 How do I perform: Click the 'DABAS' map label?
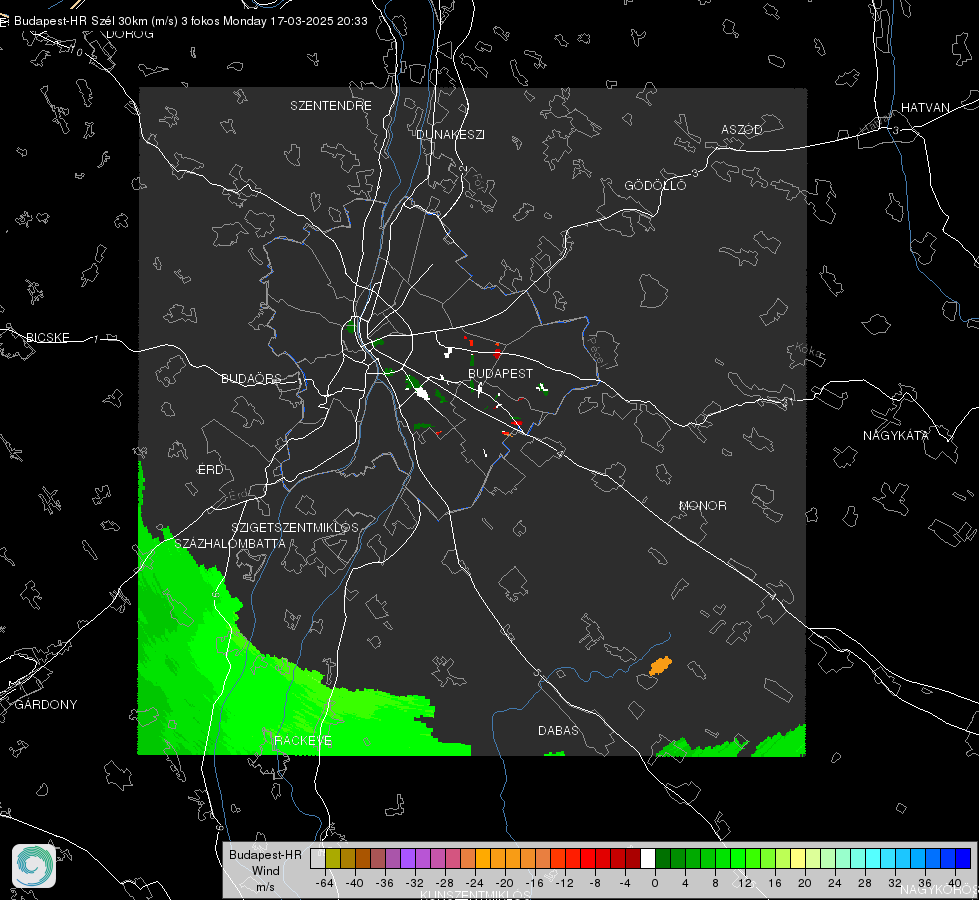[559, 730]
